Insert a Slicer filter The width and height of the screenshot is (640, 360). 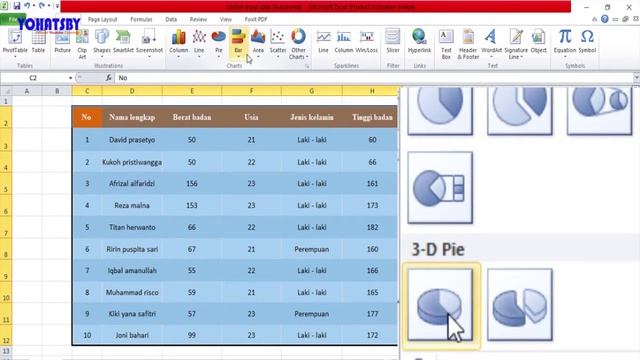[x=393, y=42]
